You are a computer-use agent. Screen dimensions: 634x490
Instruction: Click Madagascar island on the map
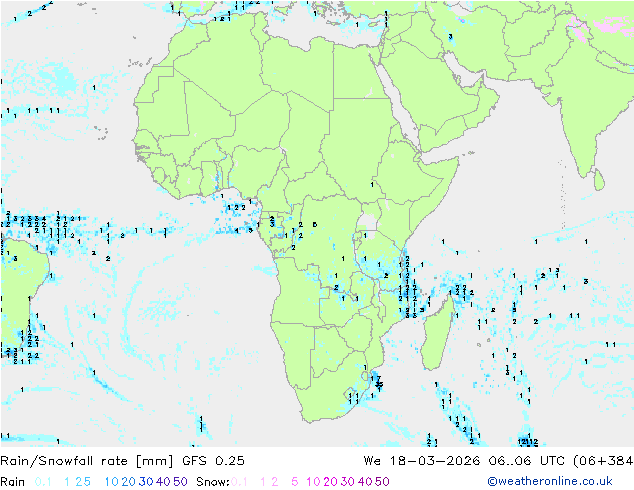[x=437, y=334]
